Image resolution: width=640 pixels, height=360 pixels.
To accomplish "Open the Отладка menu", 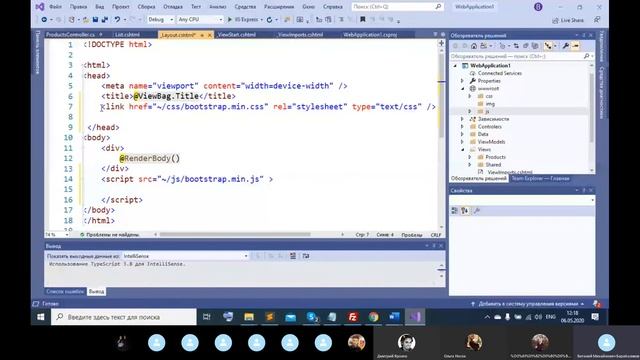I will point(173,7).
